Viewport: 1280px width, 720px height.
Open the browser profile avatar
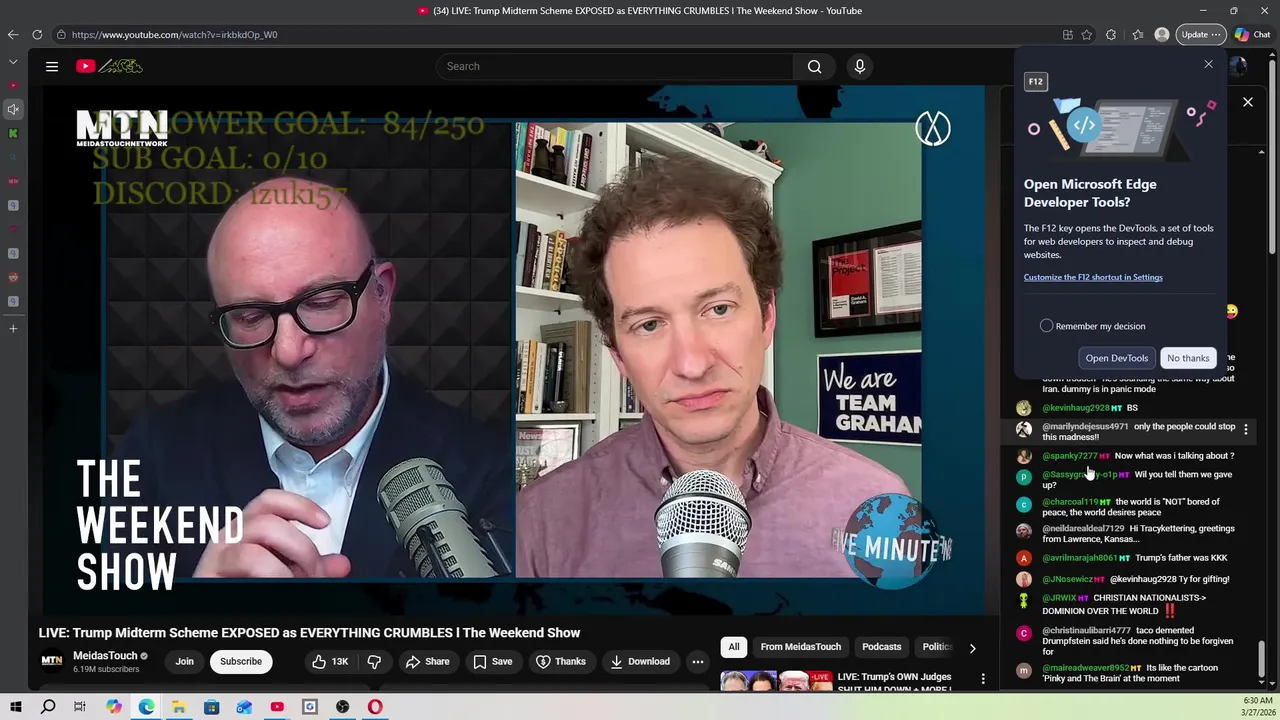click(x=1161, y=34)
